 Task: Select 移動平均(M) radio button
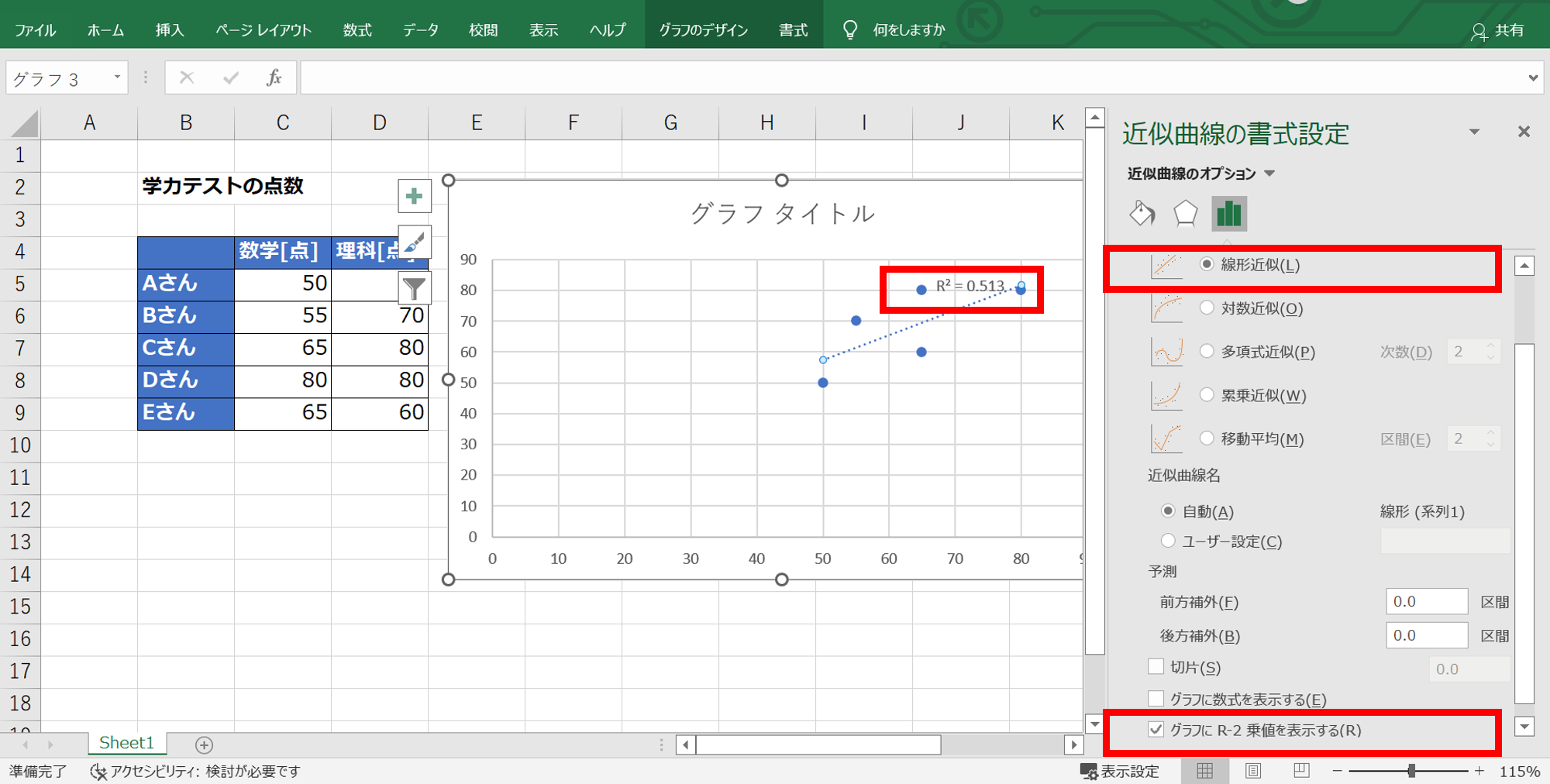pyautogui.click(x=1207, y=438)
